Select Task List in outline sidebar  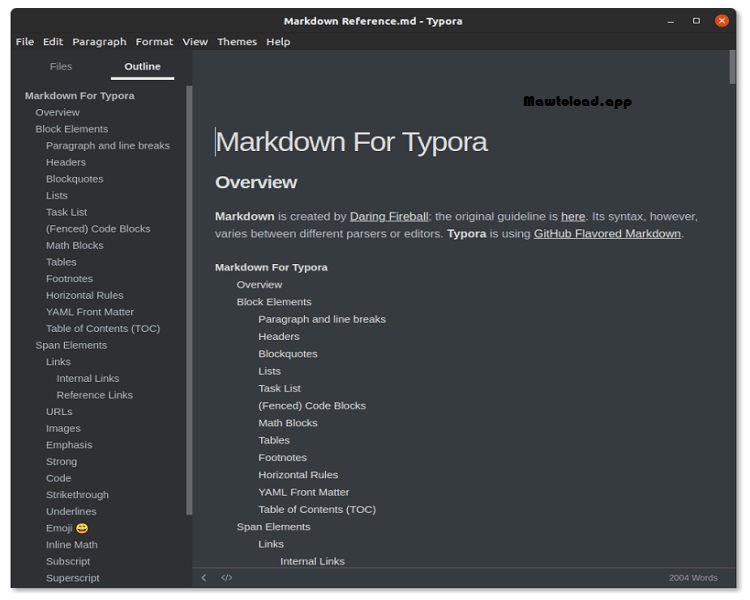(x=66, y=212)
